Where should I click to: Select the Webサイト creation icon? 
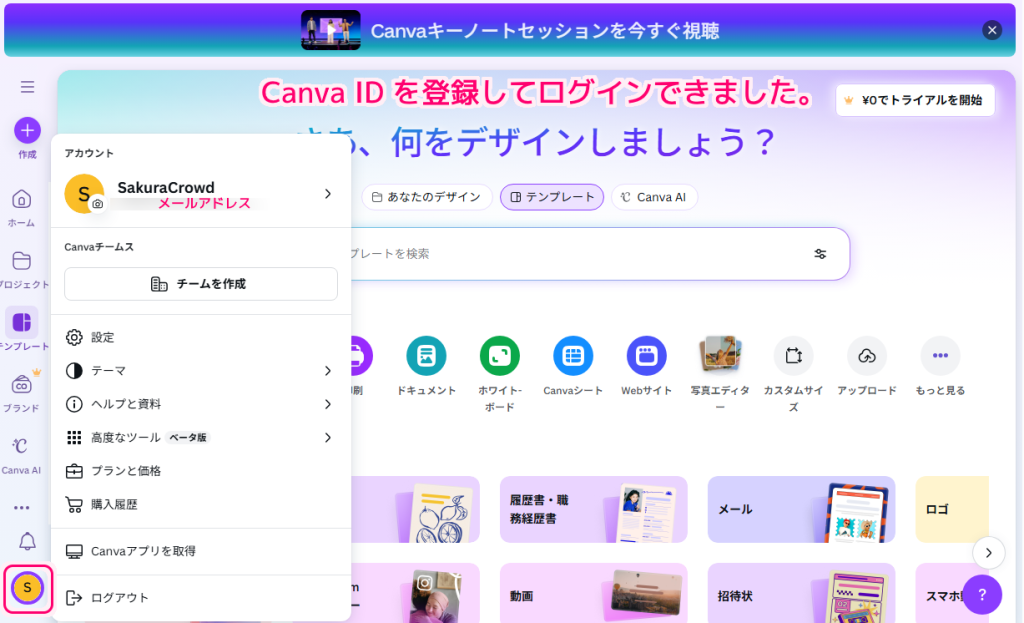coord(646,355)
